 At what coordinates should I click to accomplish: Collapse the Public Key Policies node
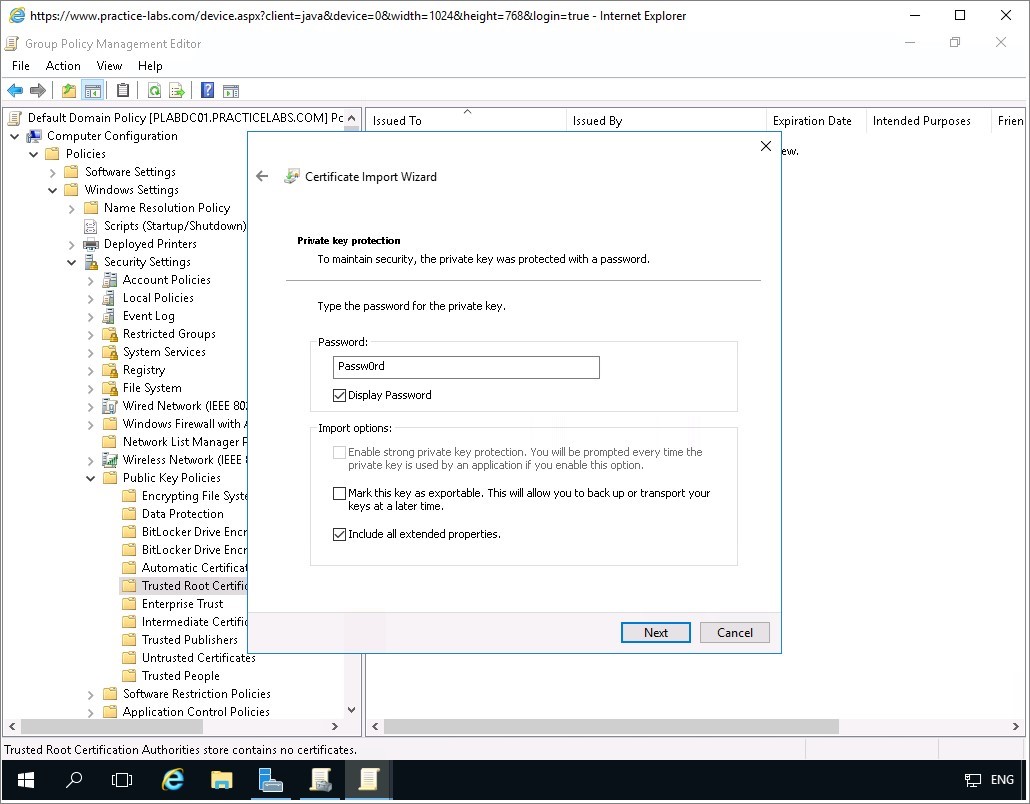(x=91, y=478)
